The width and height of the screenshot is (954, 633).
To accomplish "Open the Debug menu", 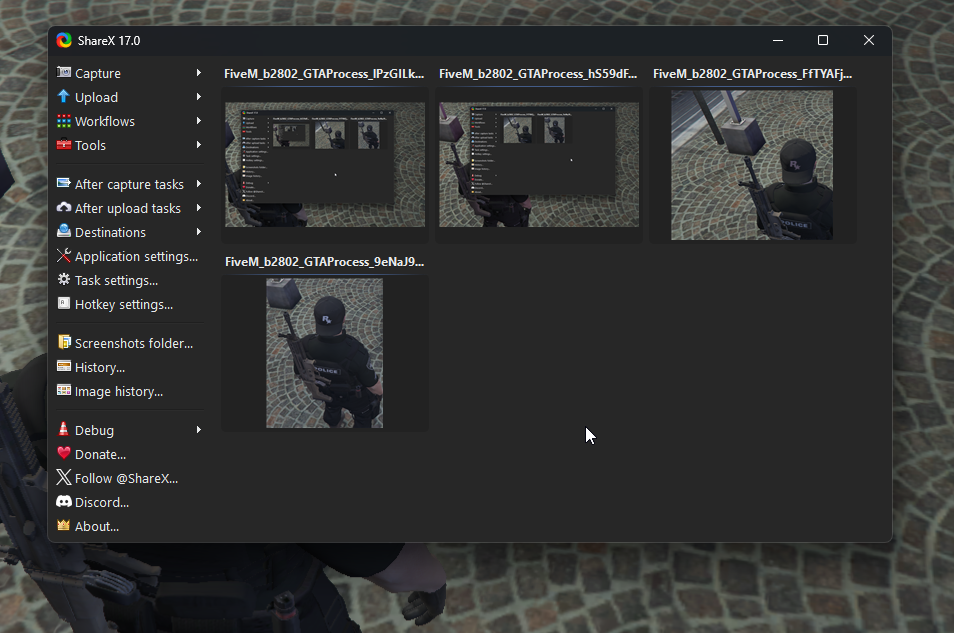I will (x=130, y=430).
